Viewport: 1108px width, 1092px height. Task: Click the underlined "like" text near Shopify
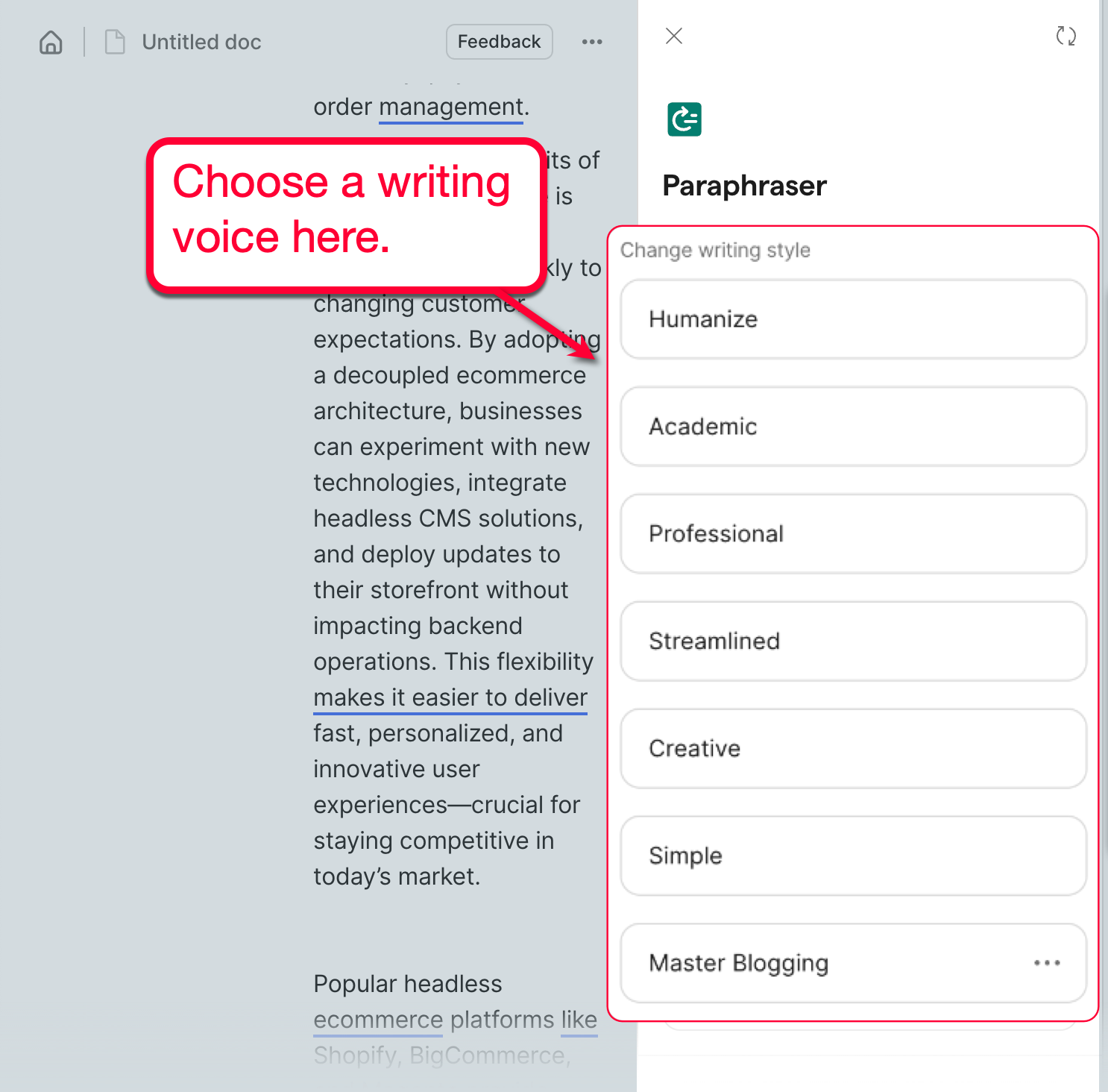click(578, 1020)
